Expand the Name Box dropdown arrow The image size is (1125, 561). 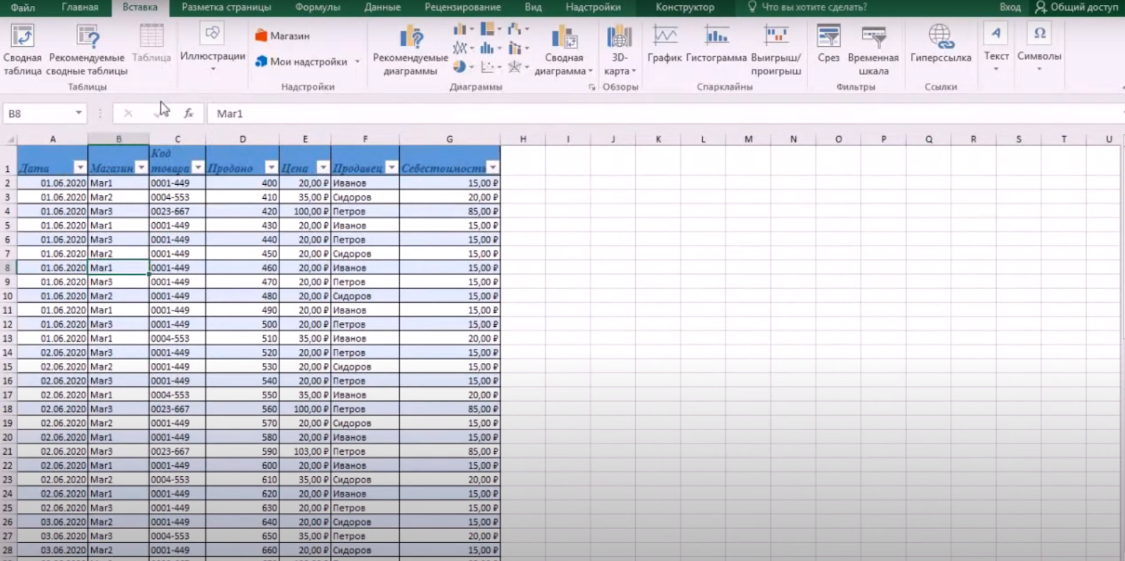[79, 114]
